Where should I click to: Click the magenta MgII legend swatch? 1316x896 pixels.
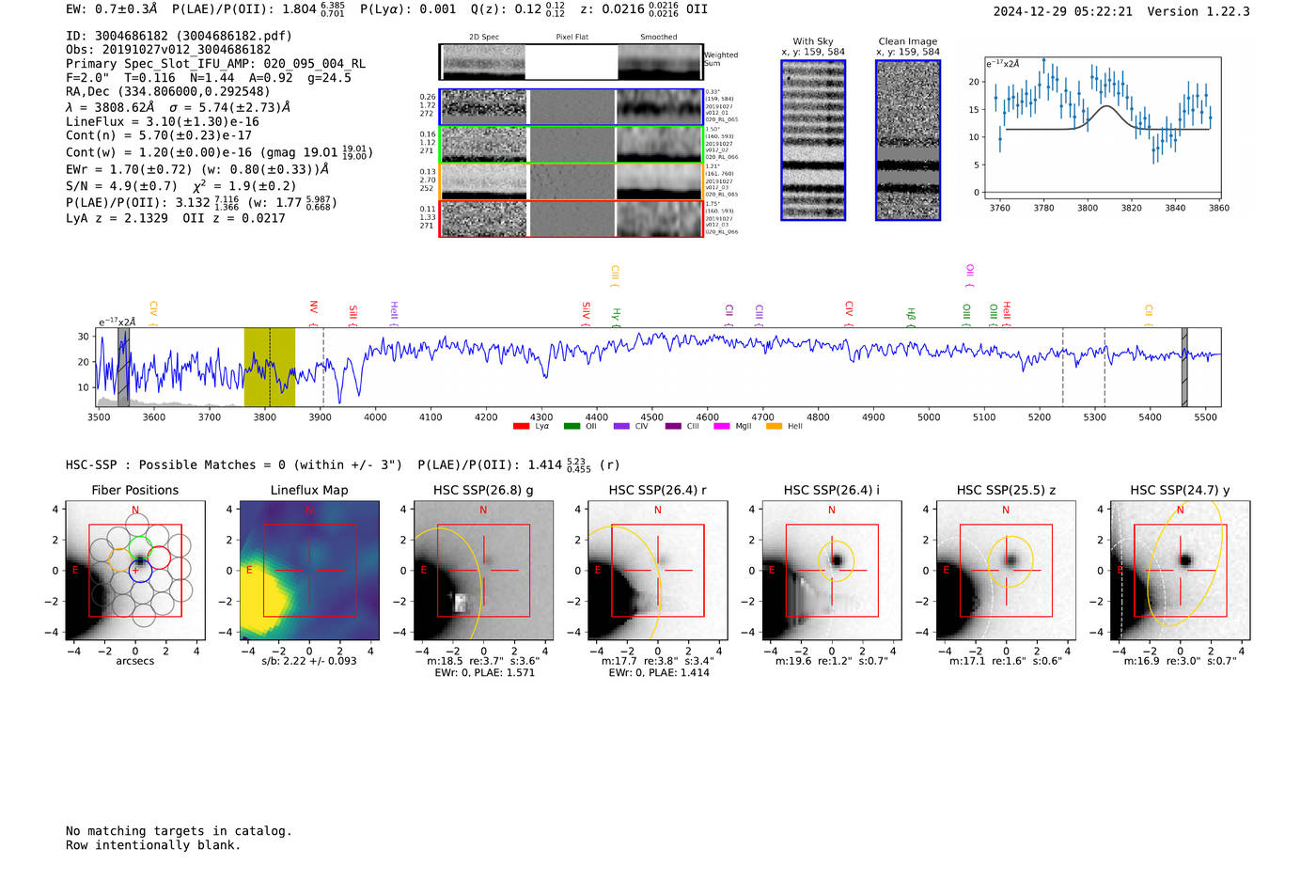(722, 427)
